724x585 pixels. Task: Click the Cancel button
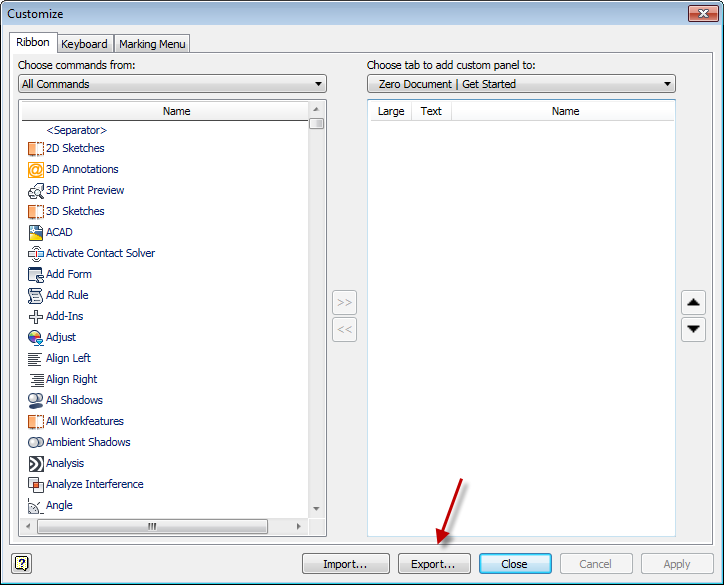tap(596, 564)
